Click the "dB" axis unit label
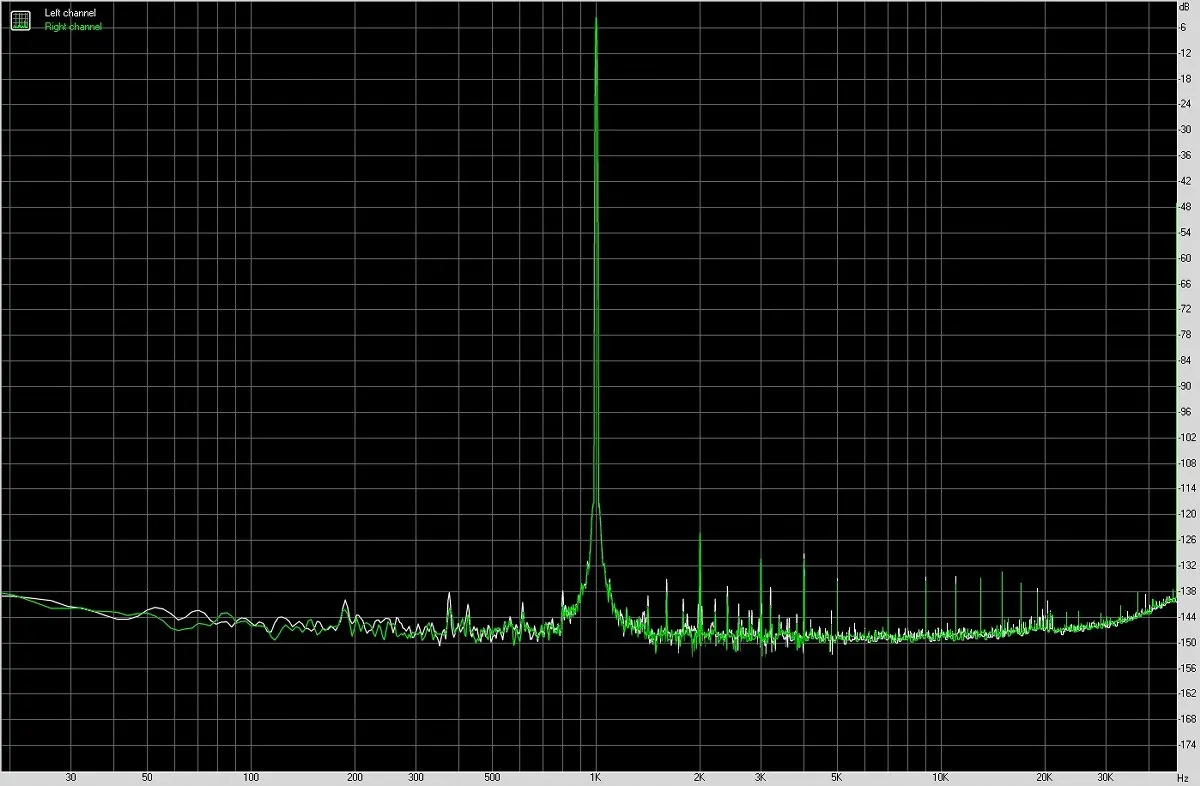This screenshot has height=786, width=1200. pyautogui.click(x=1184, y=8)
